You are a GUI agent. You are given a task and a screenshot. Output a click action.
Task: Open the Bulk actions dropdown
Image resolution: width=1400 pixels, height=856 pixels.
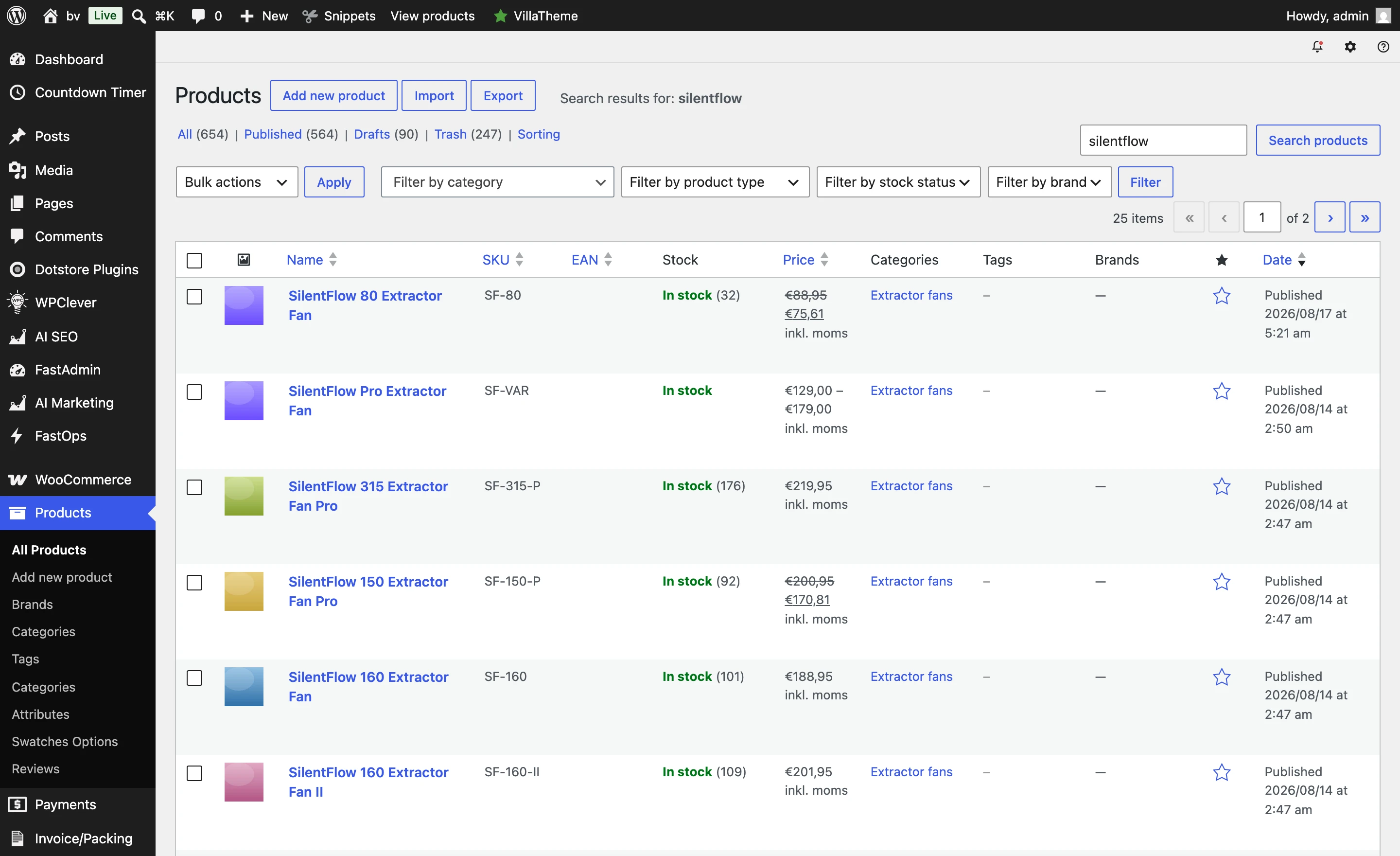click(237, 182)
